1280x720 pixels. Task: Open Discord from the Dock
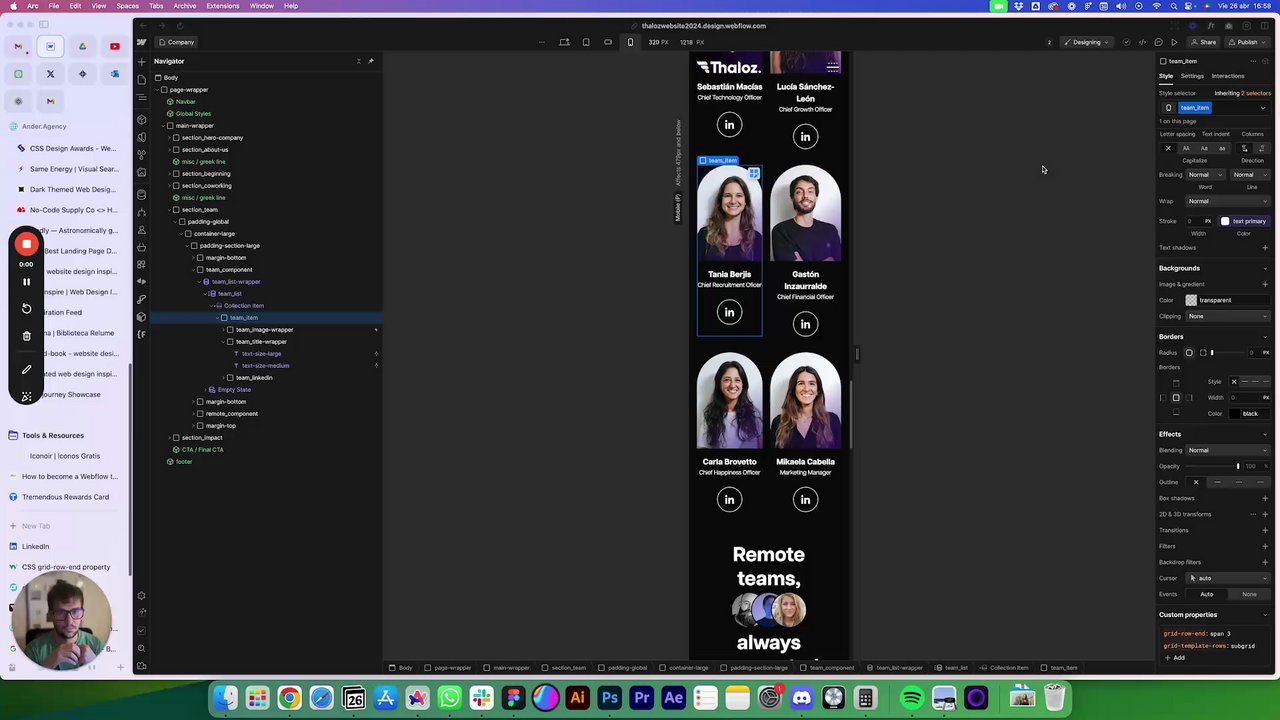pyautogui.click(x=801, y=698)
